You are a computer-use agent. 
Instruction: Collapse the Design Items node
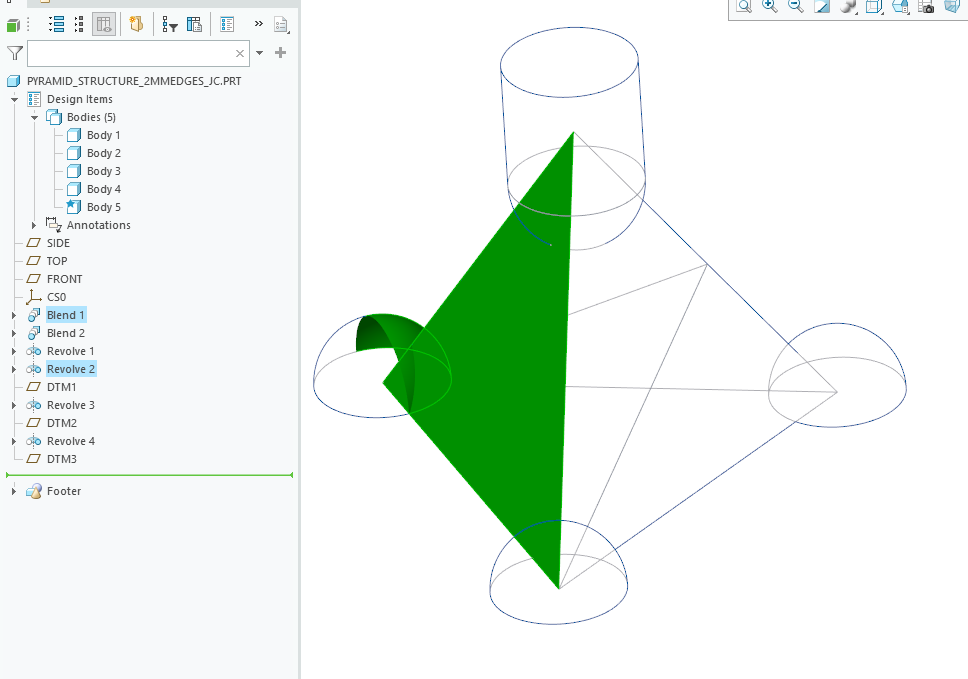[x=14, y=99]
